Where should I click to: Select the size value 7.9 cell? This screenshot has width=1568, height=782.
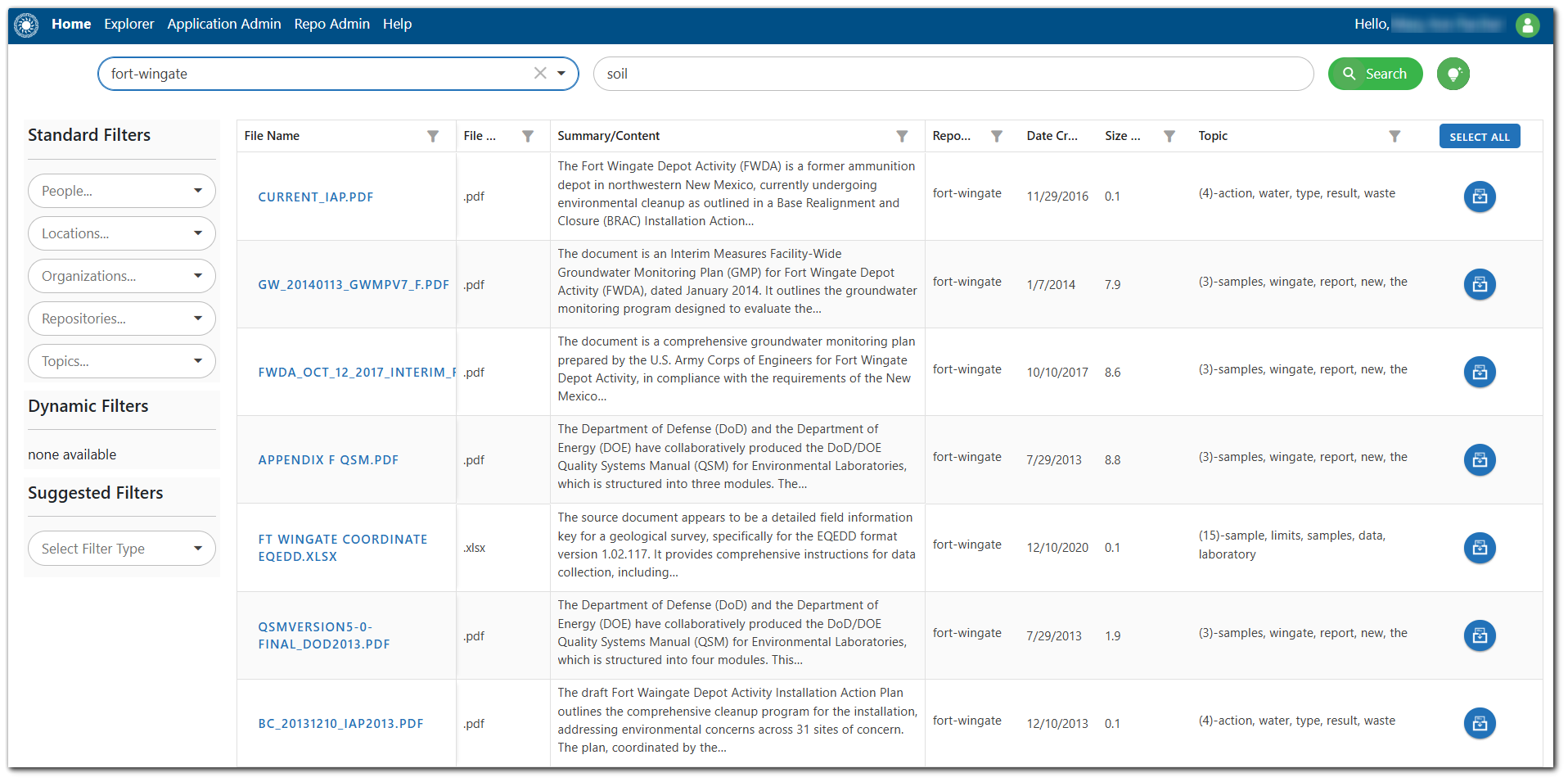click(1112, 285)
